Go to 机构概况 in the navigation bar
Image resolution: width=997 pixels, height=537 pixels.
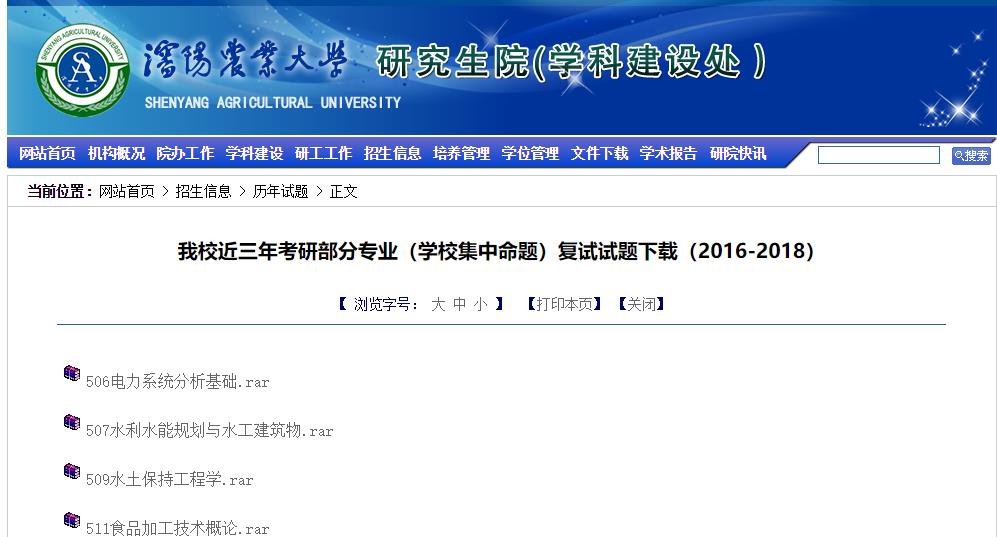[x=116, y=154]
